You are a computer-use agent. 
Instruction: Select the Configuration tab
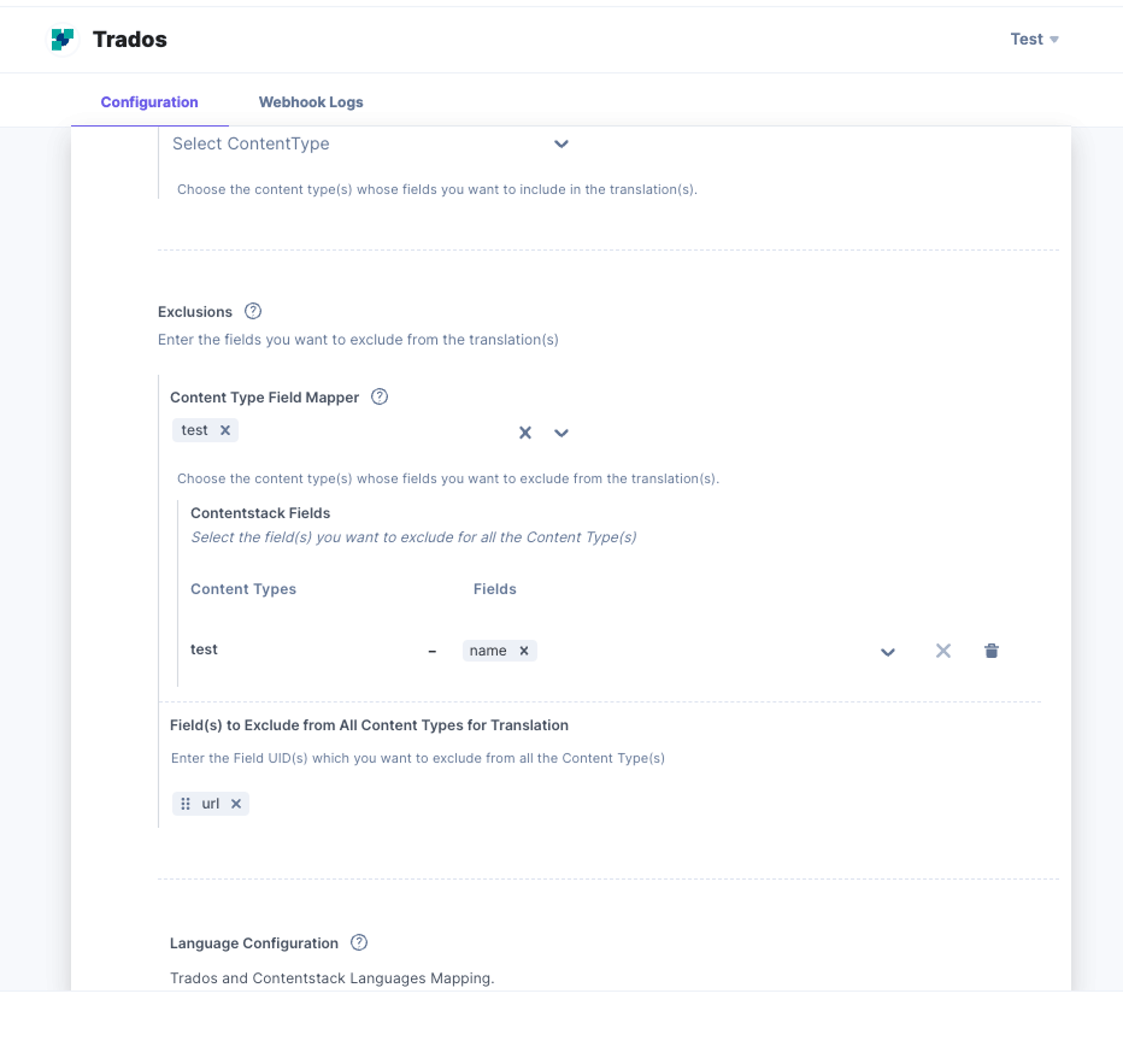click(x=150, y=102)
